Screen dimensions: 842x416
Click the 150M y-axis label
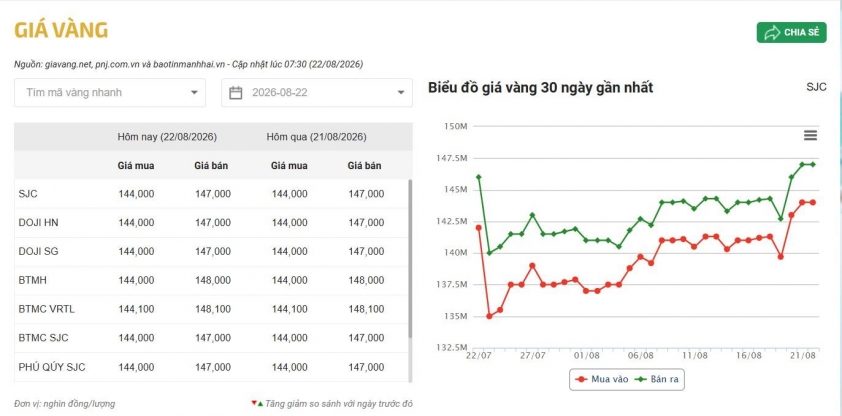[x=456, y=127]
